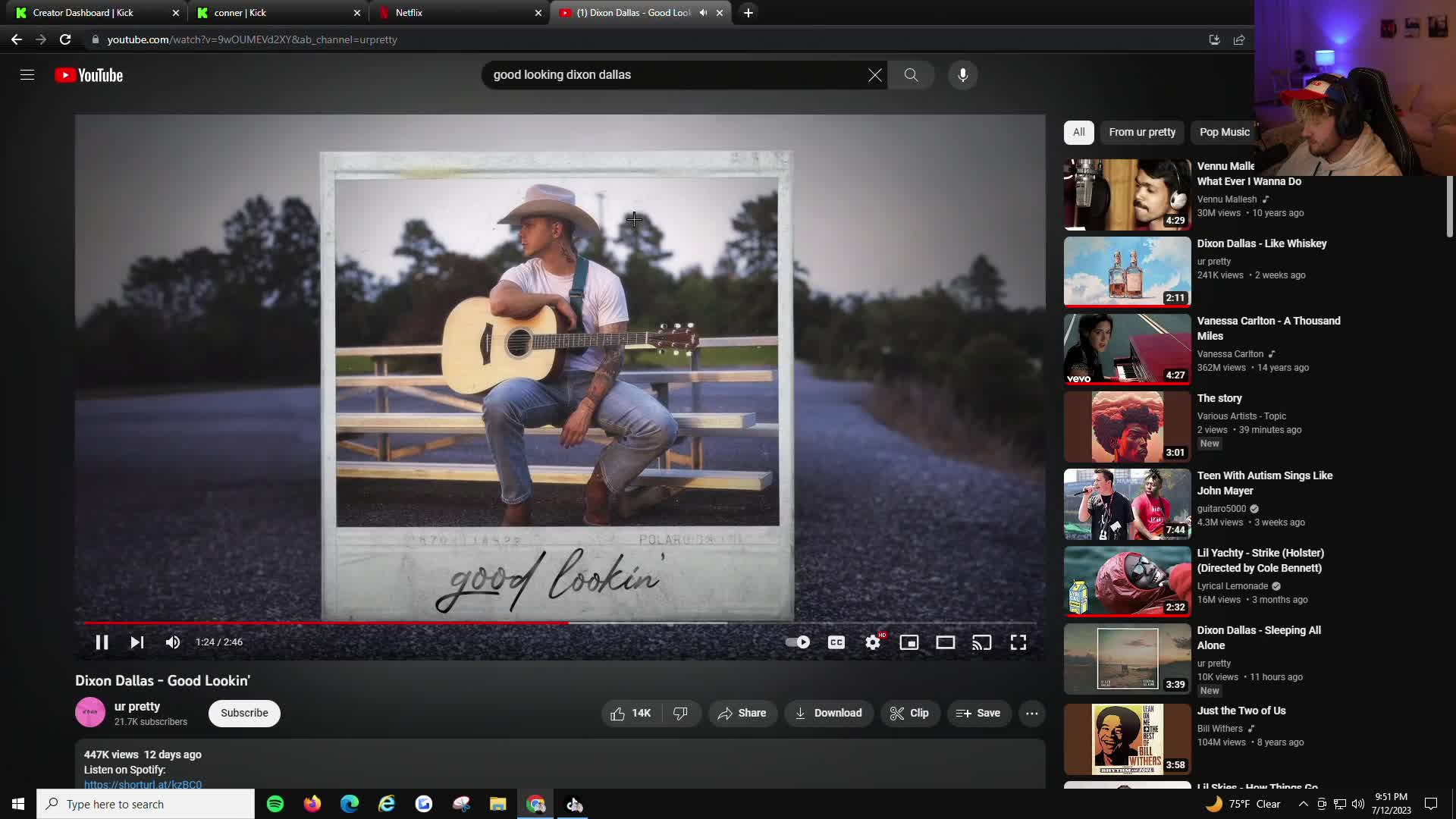Open the video settings gear
Image resolution: width=1456 pixels, height=819 pixels.
click(x=873, y=642)
